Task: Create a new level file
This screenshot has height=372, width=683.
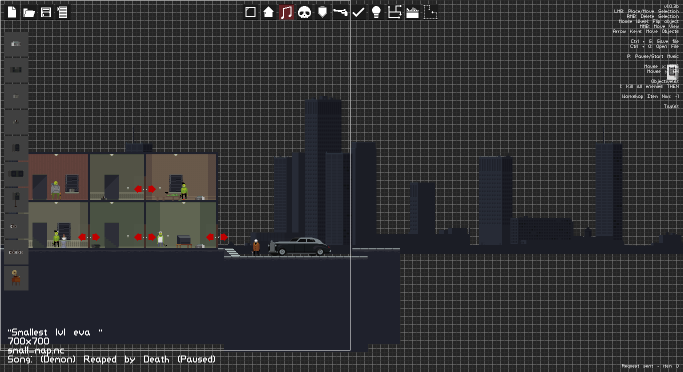Action: (x=12, y=12)
